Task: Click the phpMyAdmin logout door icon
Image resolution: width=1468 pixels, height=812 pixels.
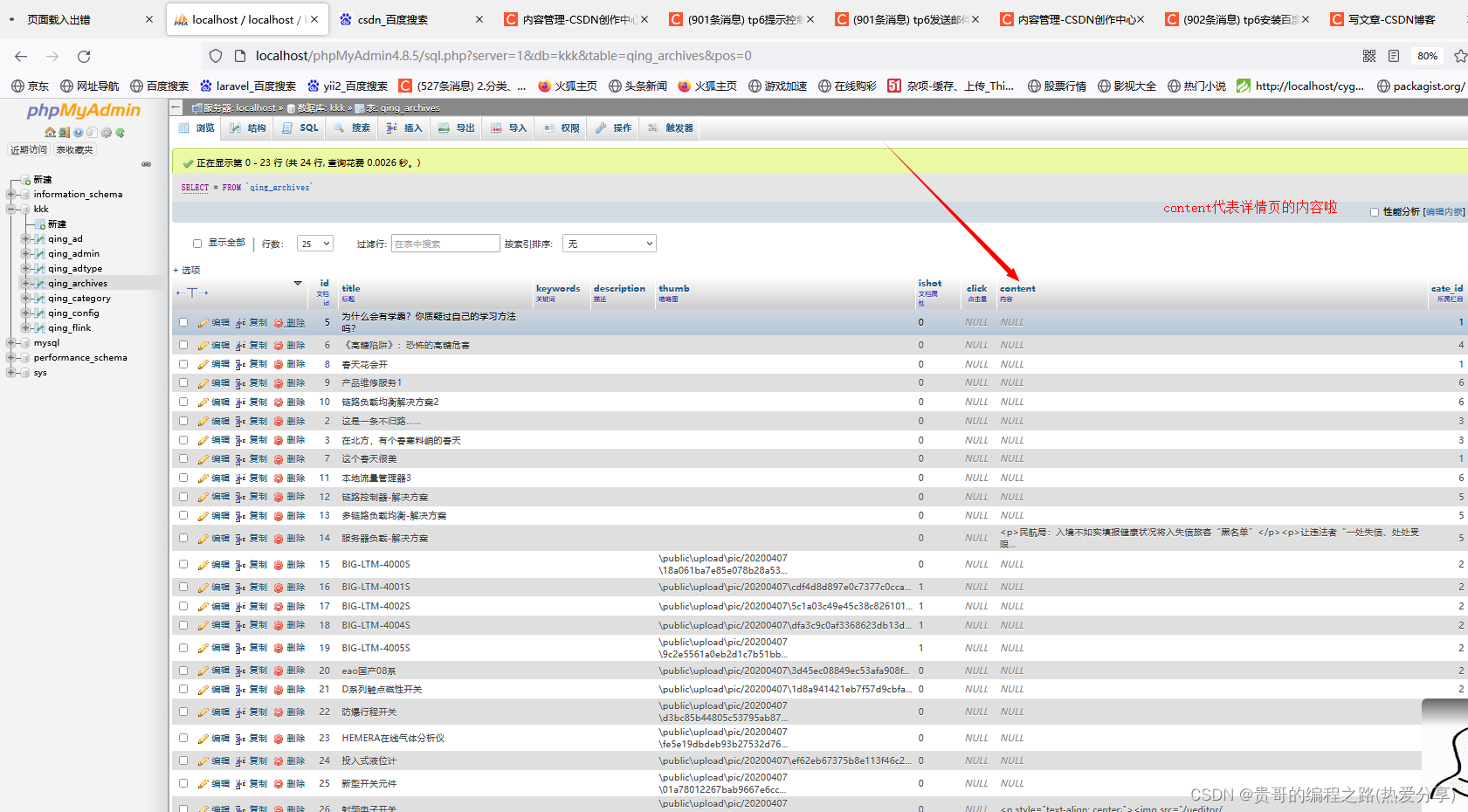Action: pos(64,133)
